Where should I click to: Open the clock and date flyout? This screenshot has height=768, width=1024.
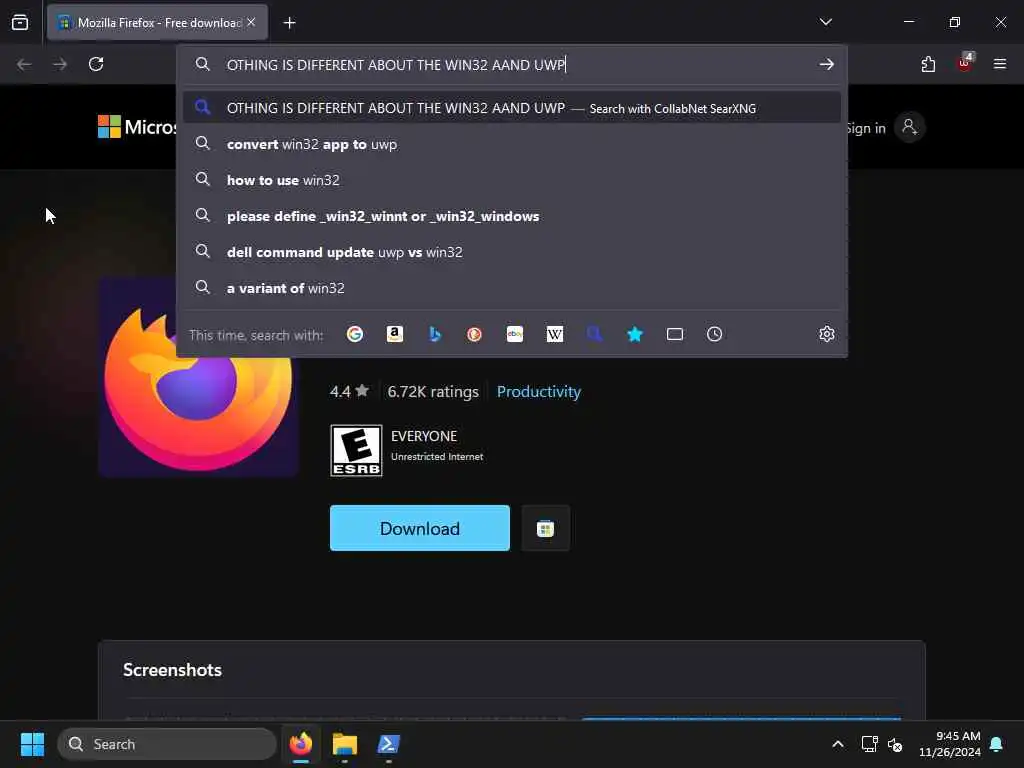(x=950, y=744)
